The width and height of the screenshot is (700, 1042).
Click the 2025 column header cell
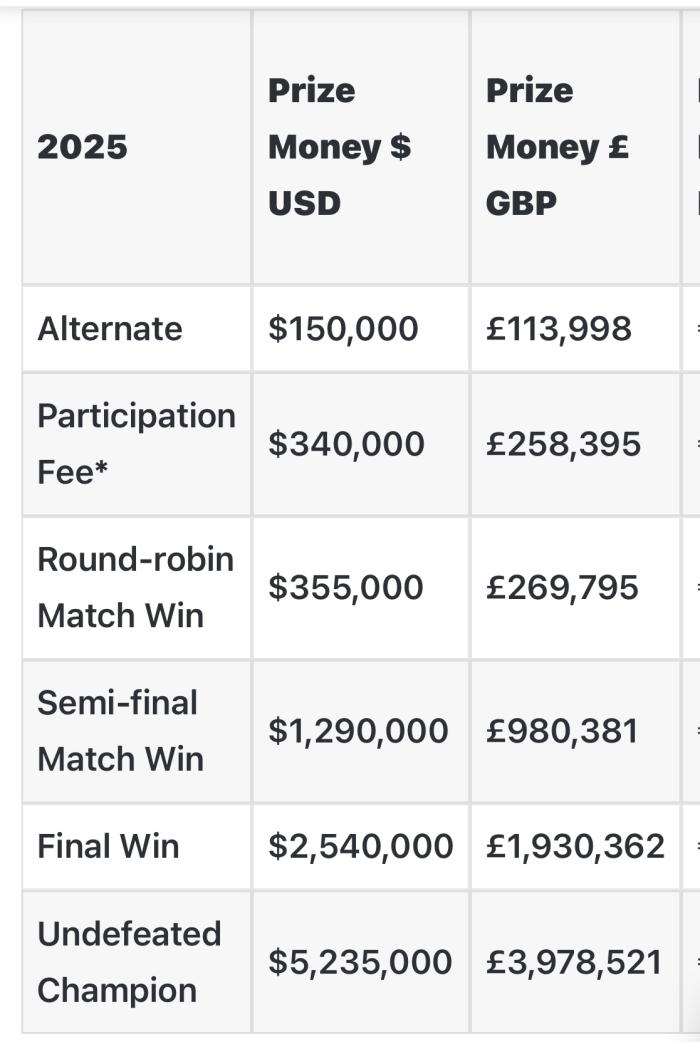tap(83, 147)
